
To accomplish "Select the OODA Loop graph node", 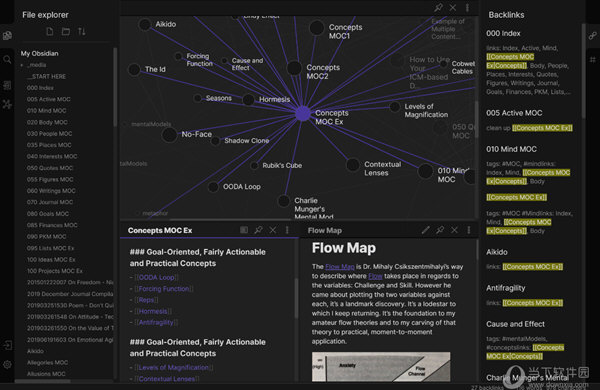I will (213, 187).
